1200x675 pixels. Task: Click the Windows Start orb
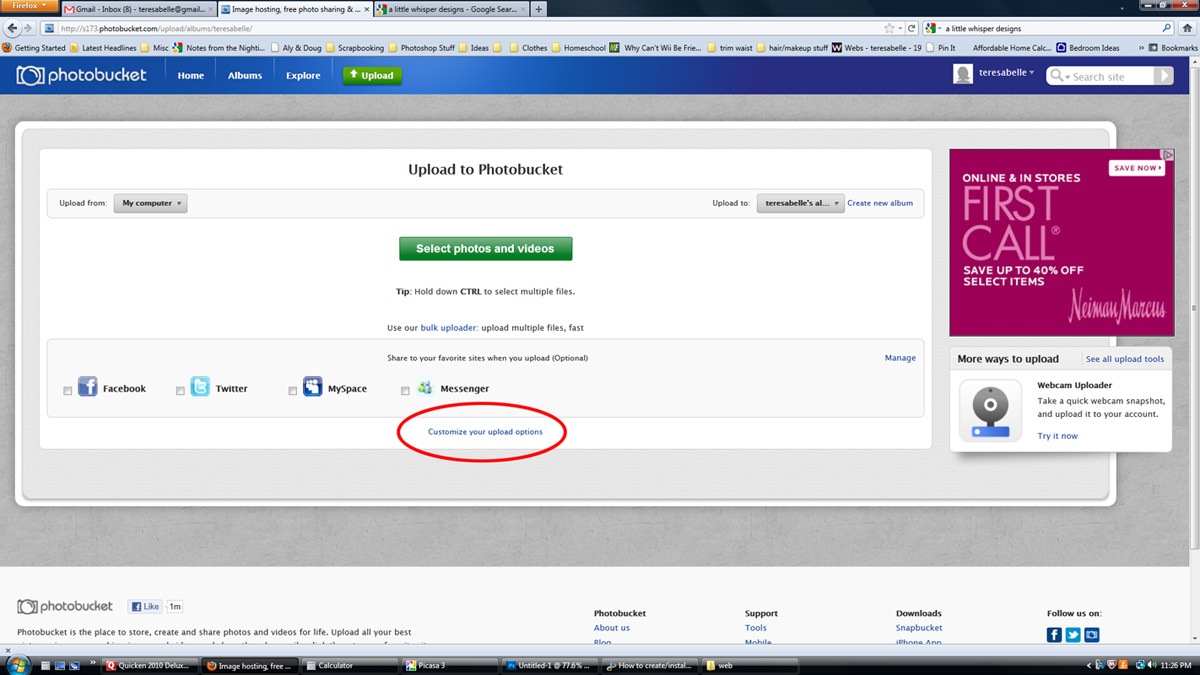20,665
